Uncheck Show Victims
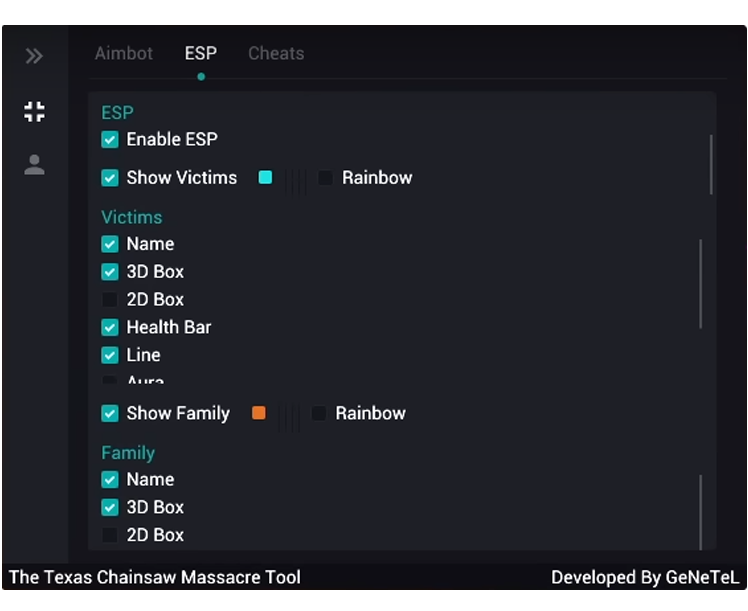The height and width of the screenshot is (611, 748). coord(110,178)
